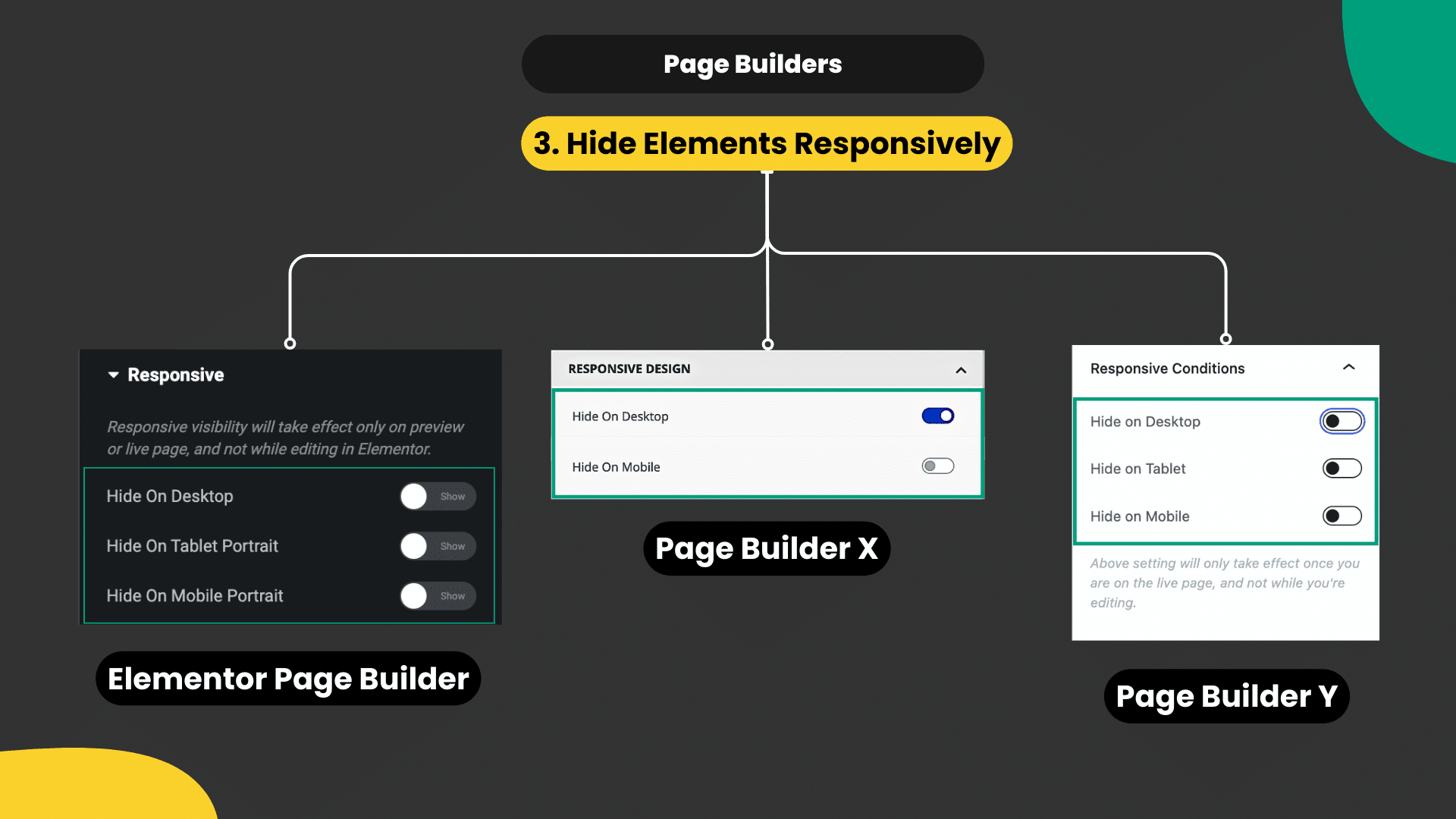Select the Elementor Page Builder label
Viewport: 1456px width, 819px height.
(288, 679)
